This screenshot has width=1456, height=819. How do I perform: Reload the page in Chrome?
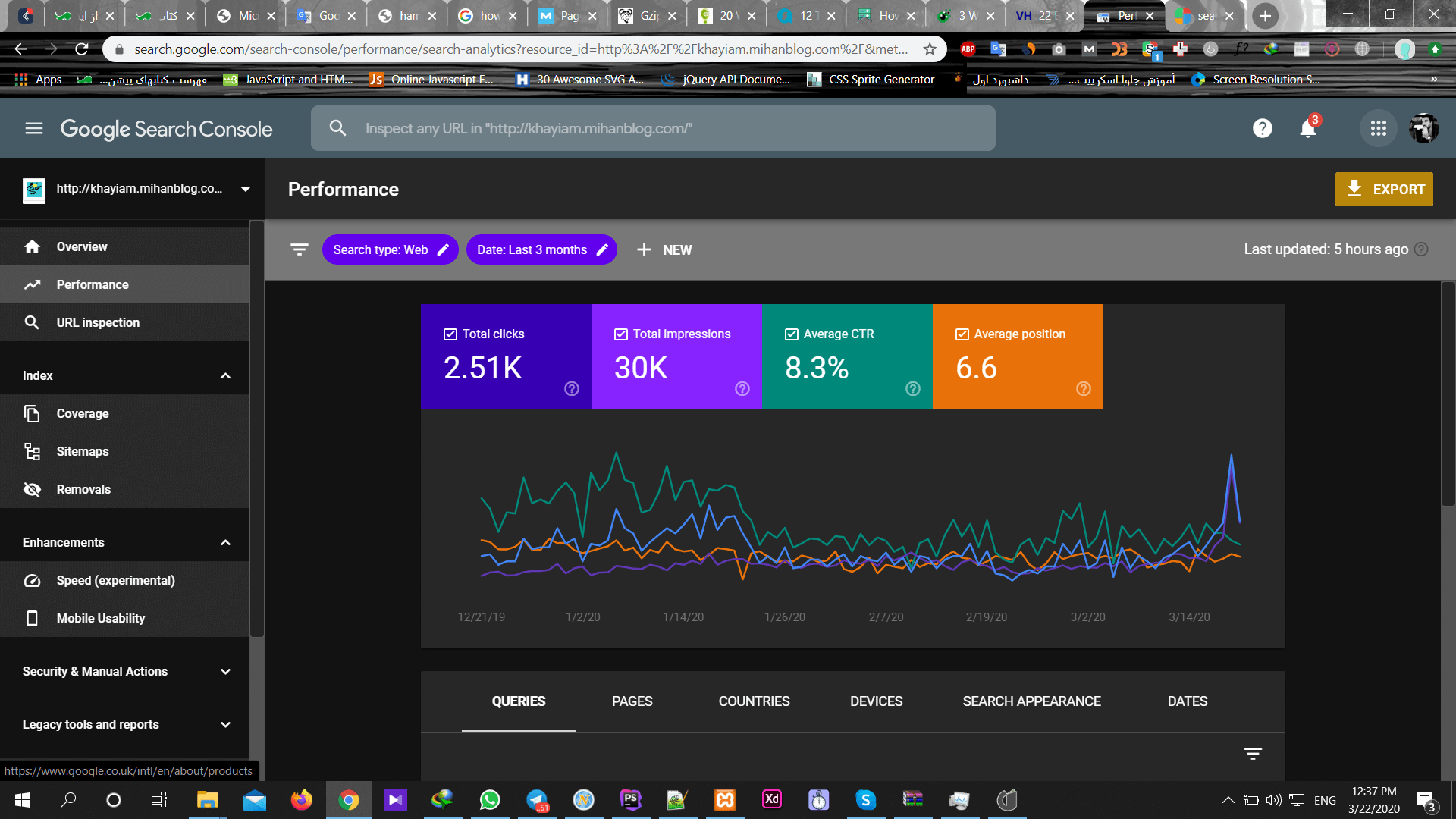pos(82,49)
